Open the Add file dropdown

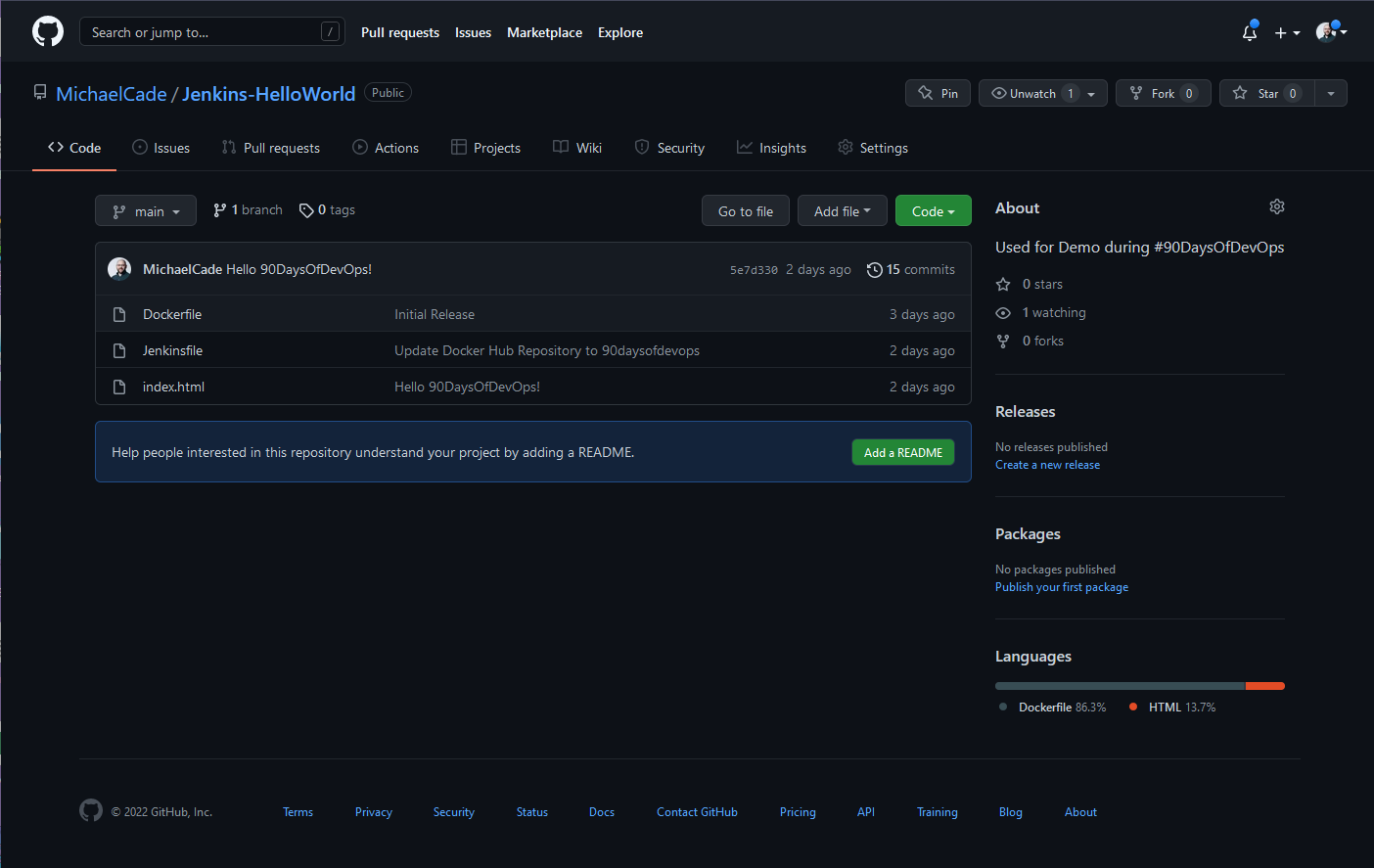(842, 211)
